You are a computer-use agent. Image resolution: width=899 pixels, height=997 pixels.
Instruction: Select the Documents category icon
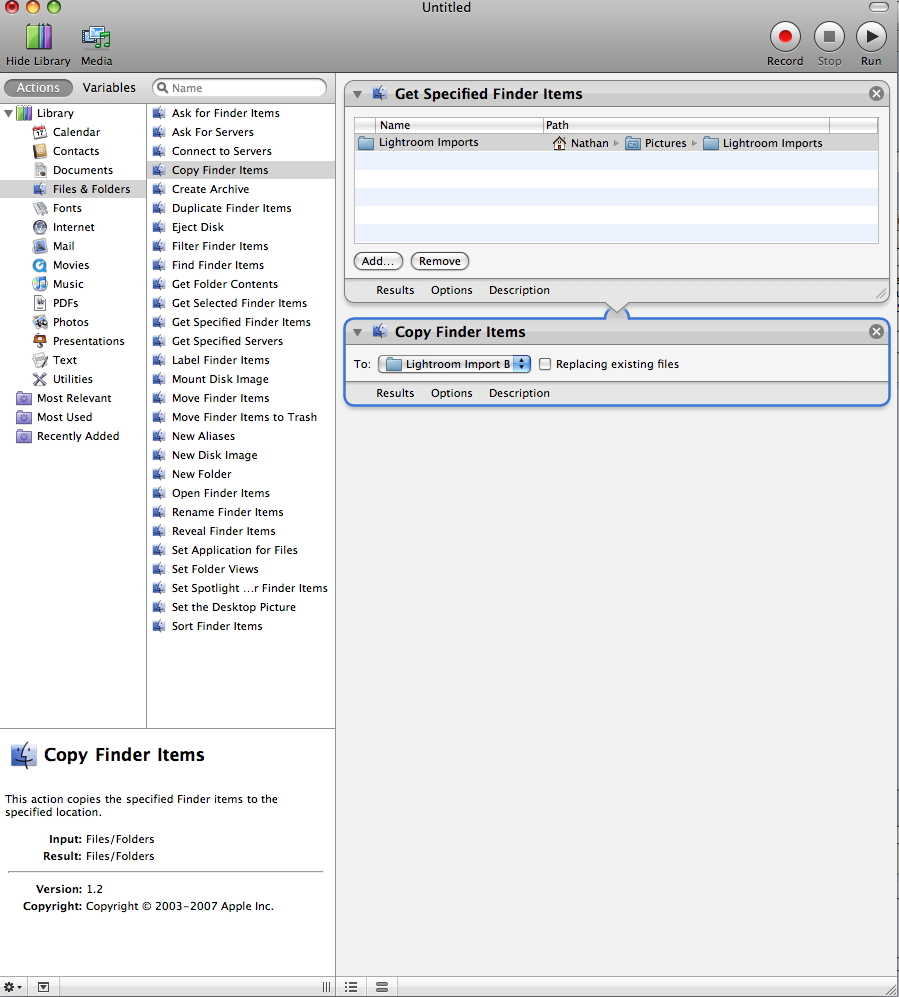click(x=40, y=170)
